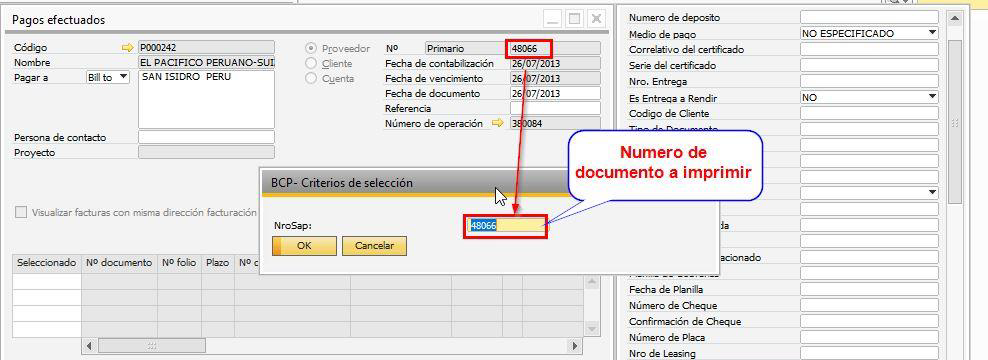Toggle Visualizar facturas con misma dirección checkbox
Screen dimensions: 988x360
(21, 212)
